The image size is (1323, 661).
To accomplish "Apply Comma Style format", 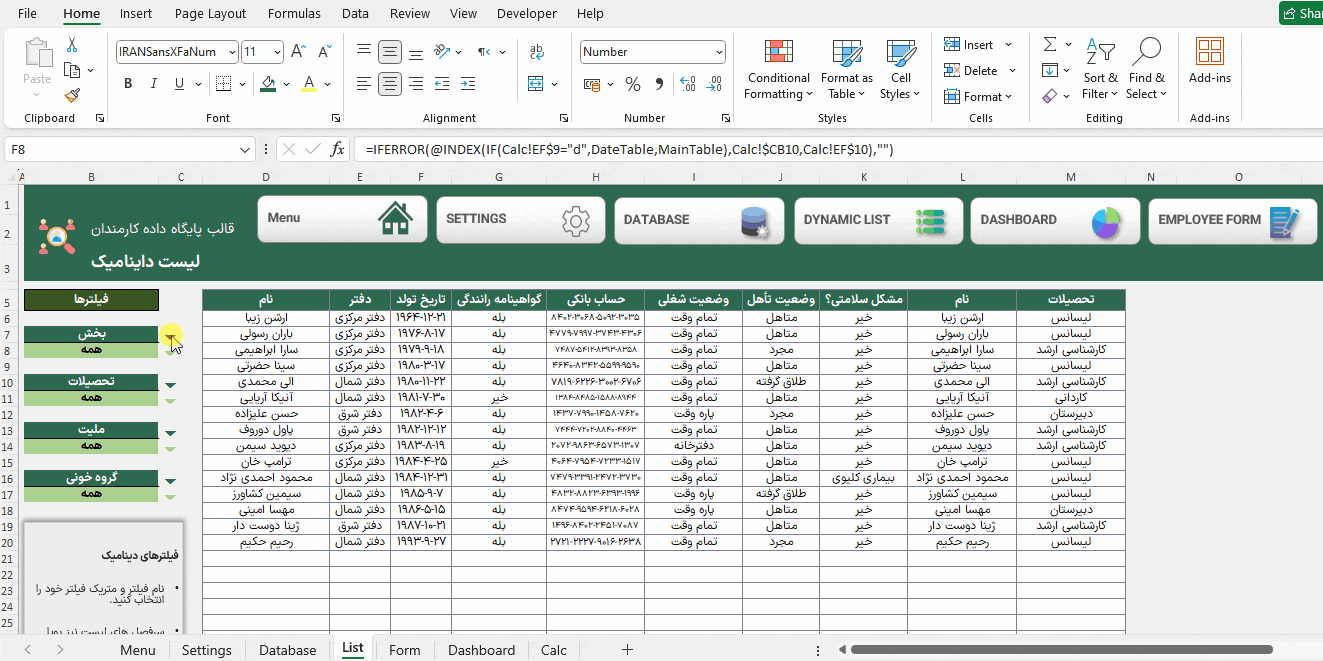I will coord(659,84).
